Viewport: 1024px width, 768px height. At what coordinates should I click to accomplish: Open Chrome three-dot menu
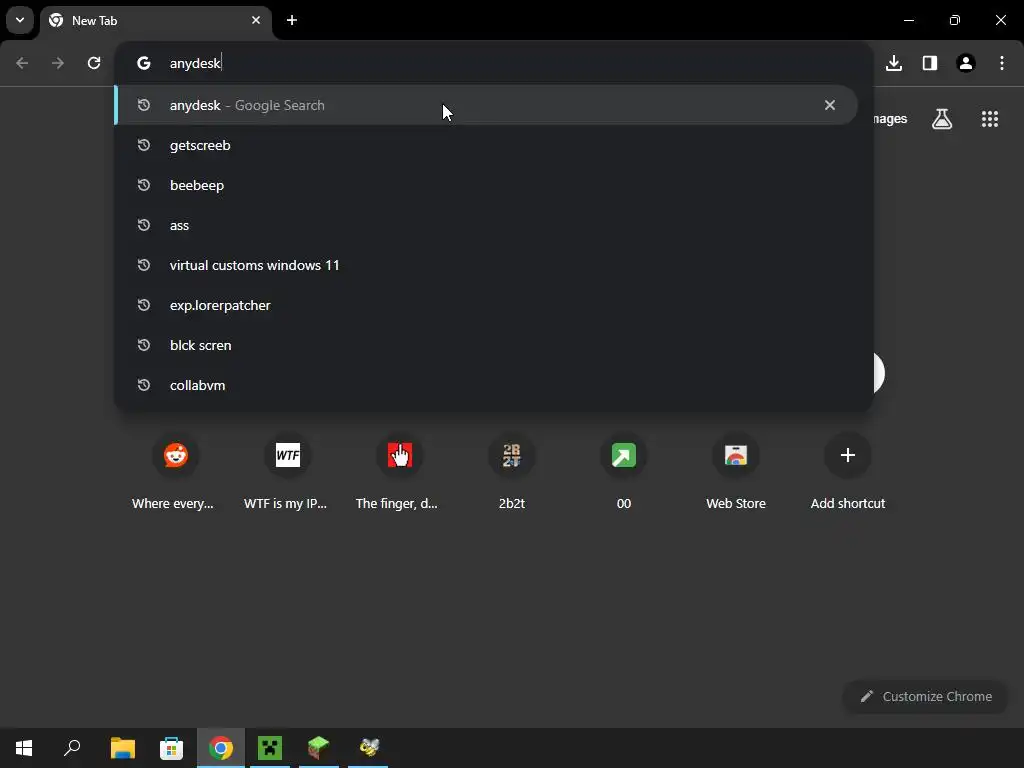tap(1002, 63)
